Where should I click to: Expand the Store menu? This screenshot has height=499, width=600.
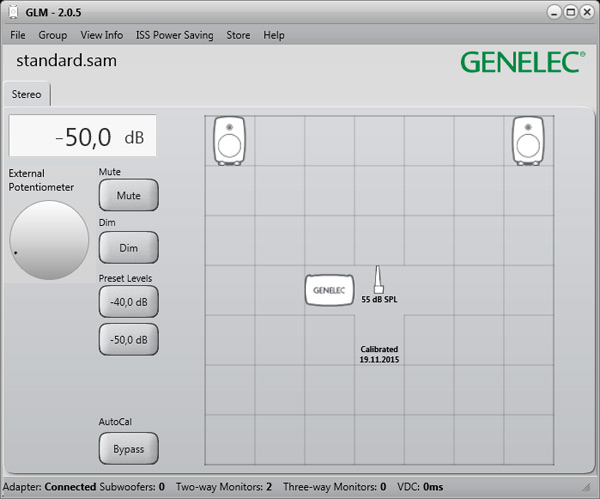(238, 35)
